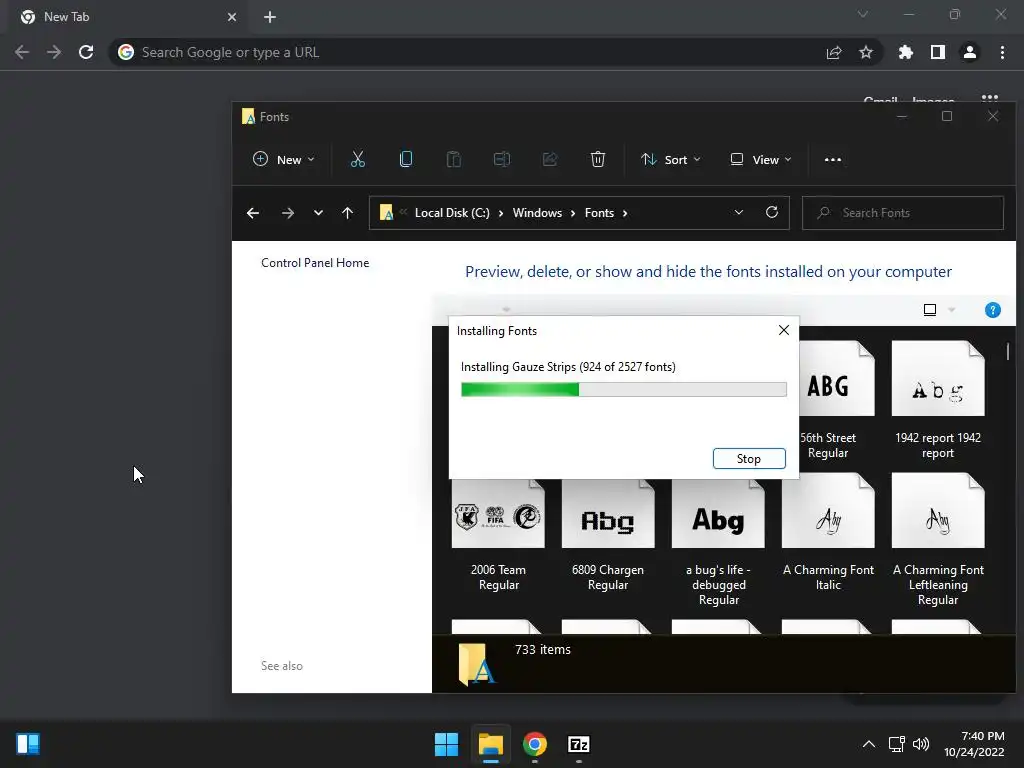1024x768 pixels.
Task: Select a bug's life - debugged Regular font
Action: click(x=718, y=542)
